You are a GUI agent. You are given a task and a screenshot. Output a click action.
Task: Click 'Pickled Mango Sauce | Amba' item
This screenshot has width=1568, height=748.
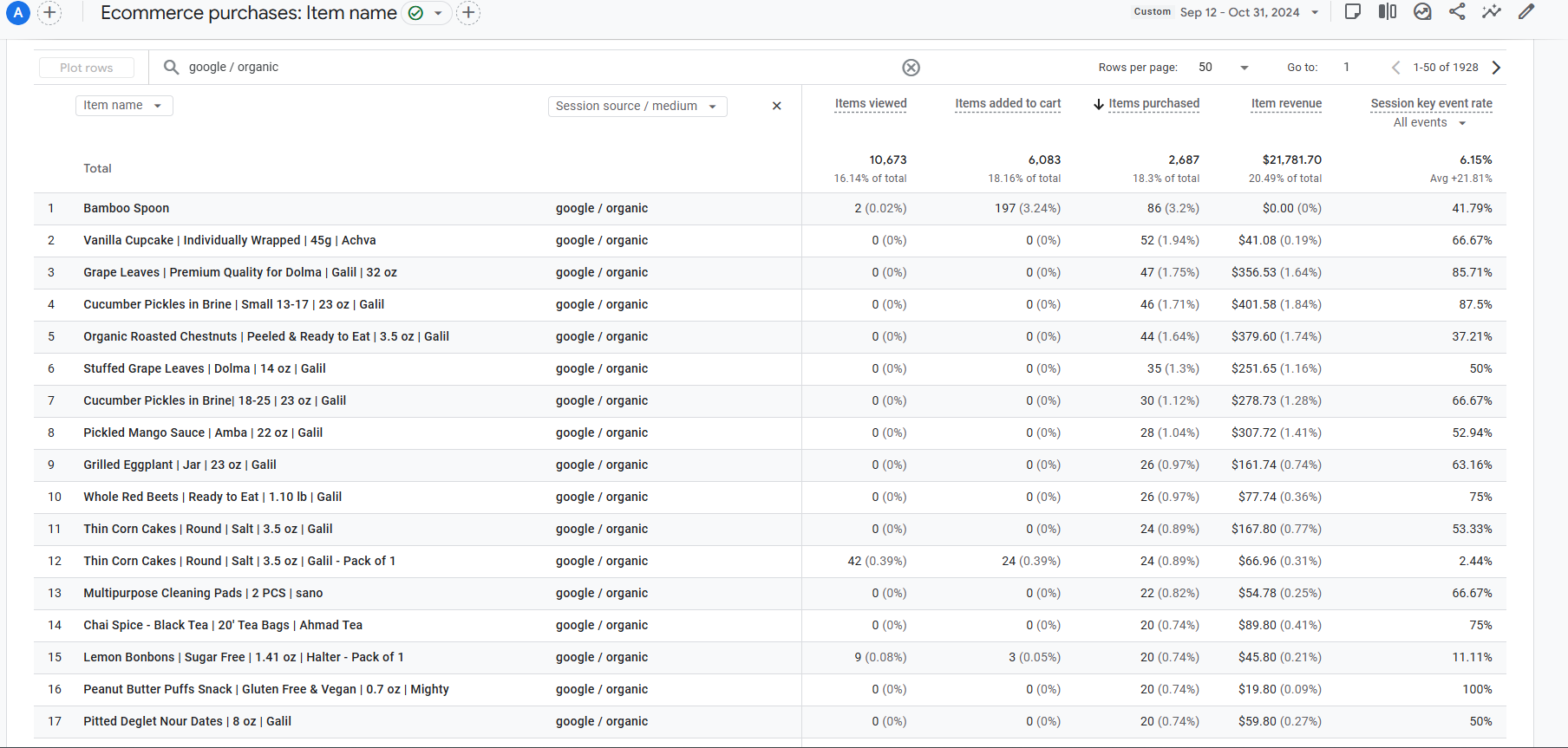click(x=203, y=433)
